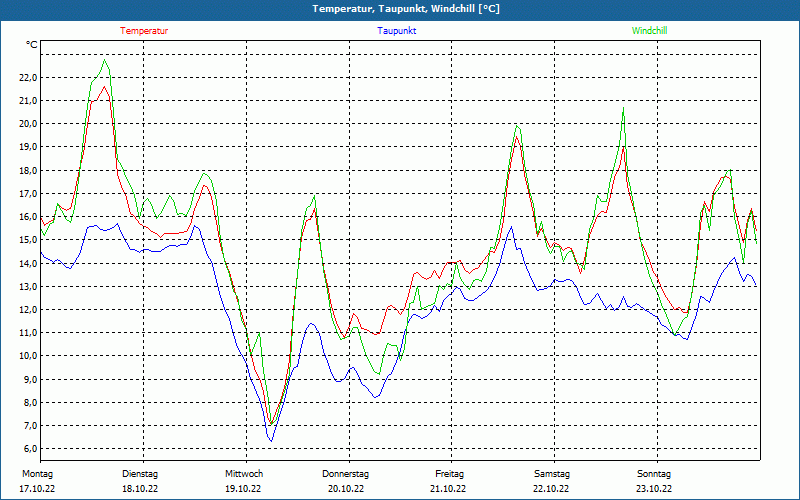Viewport: 800px width, 500px height.
Task: Select the 14,0 y-axis value
Action: point(29,263)
